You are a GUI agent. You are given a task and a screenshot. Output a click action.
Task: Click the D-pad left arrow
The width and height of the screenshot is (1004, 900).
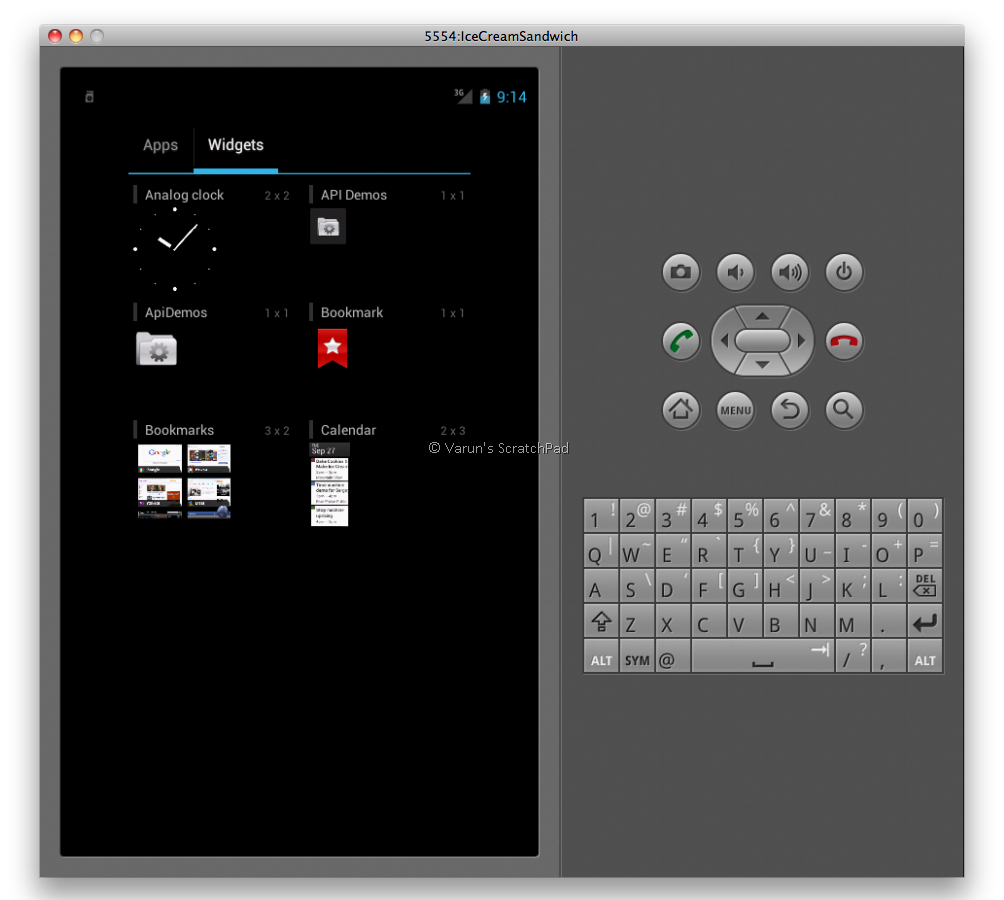point(724,341)
